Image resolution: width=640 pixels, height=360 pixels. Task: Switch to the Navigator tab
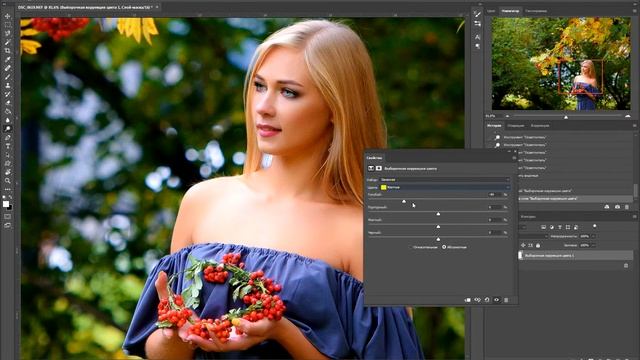tap(510, 11)
